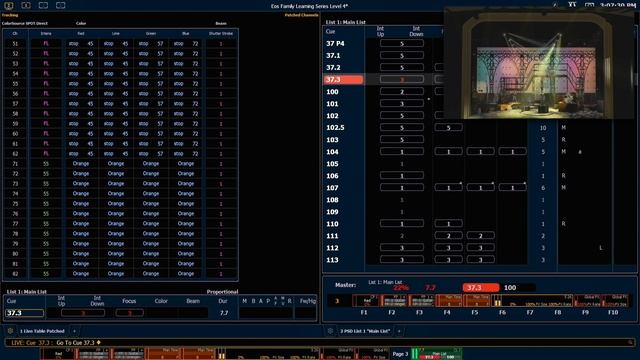Select the fourth workspace layout icon
640x360 pixels.
(x=60, y=5)
